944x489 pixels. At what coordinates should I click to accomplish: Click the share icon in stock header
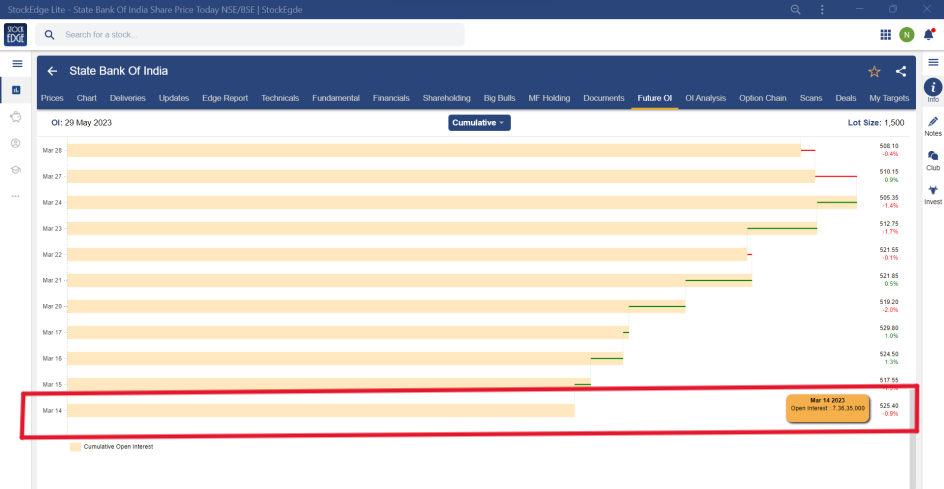[x=901, y=72]
